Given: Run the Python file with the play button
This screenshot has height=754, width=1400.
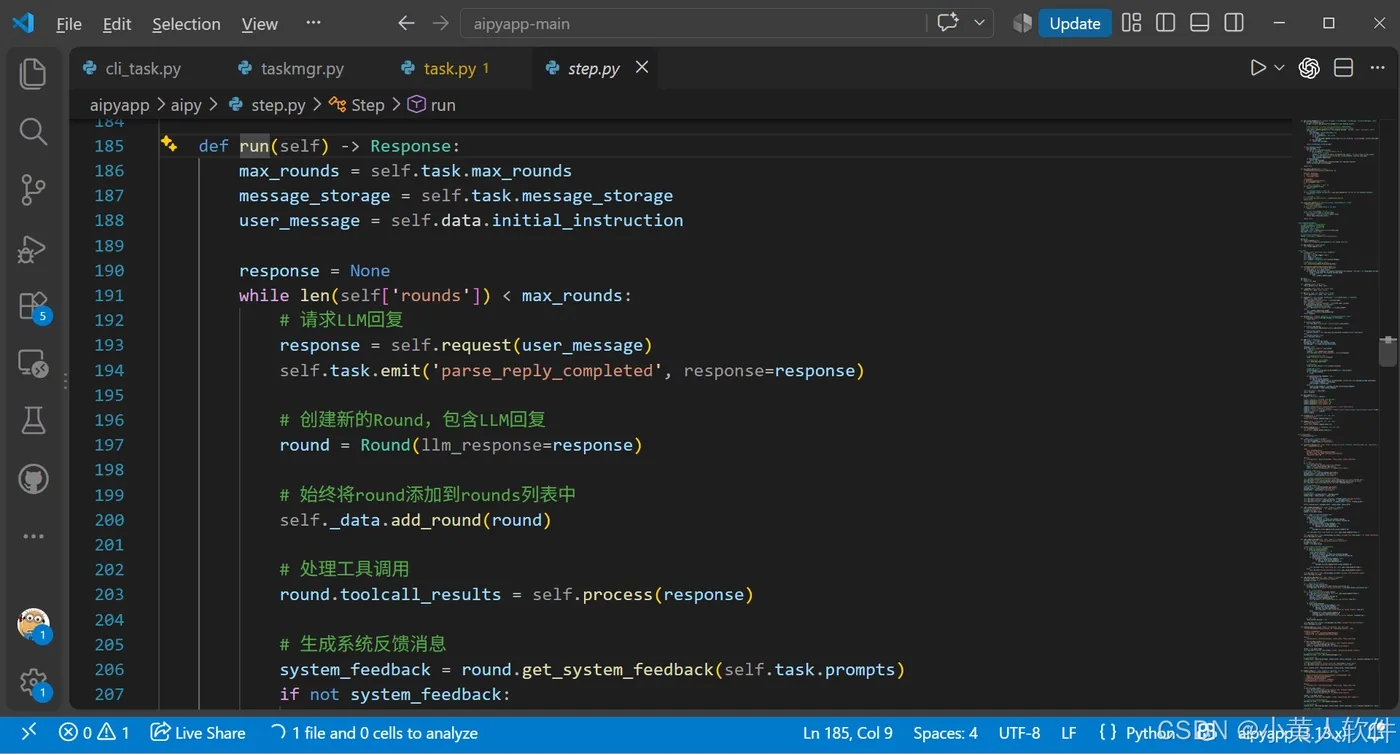Looking at the screenshot, I should tap(1258, 68).
